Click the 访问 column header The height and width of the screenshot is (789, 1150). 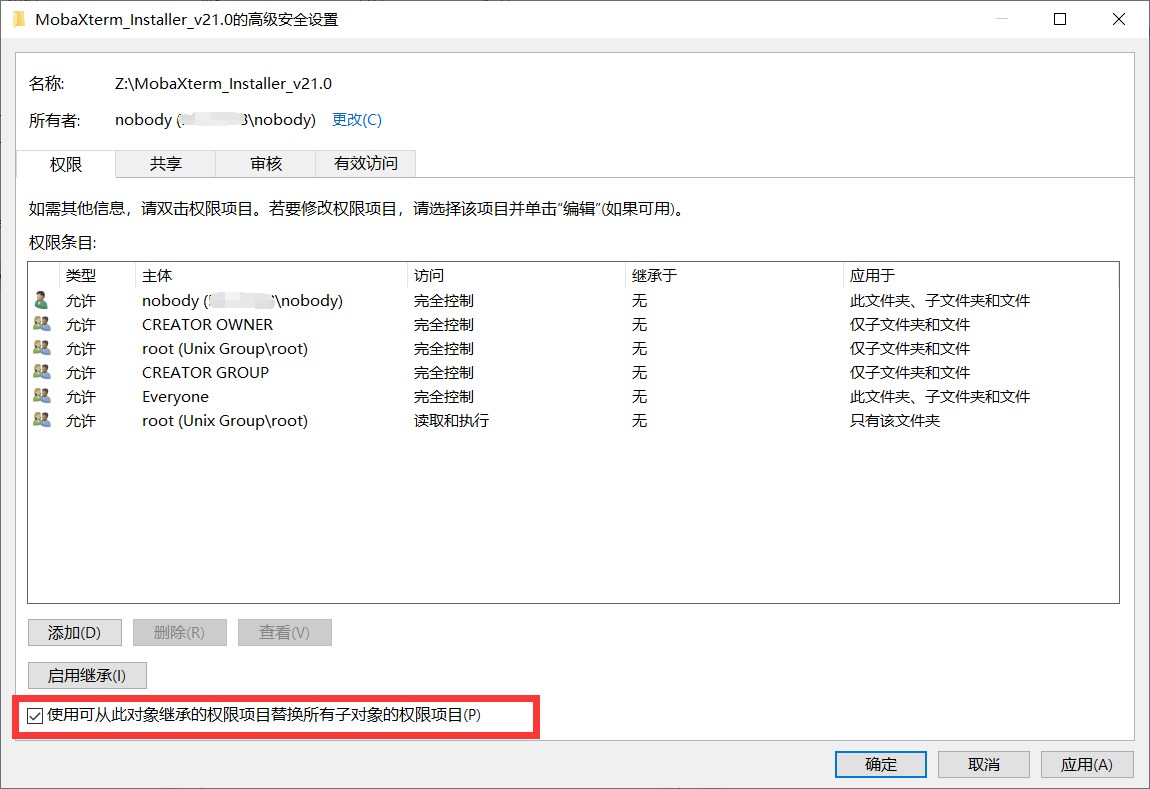pyautogui.click(x=516, y=276)
